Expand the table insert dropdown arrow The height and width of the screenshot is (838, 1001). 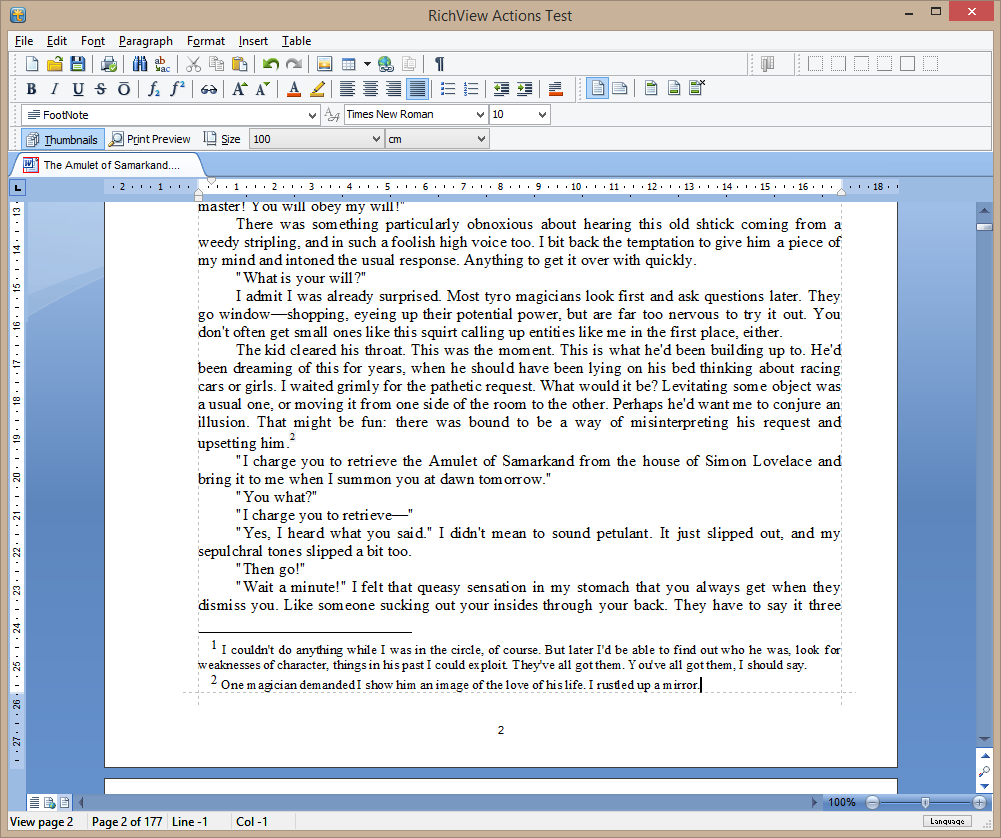[367, 64]
